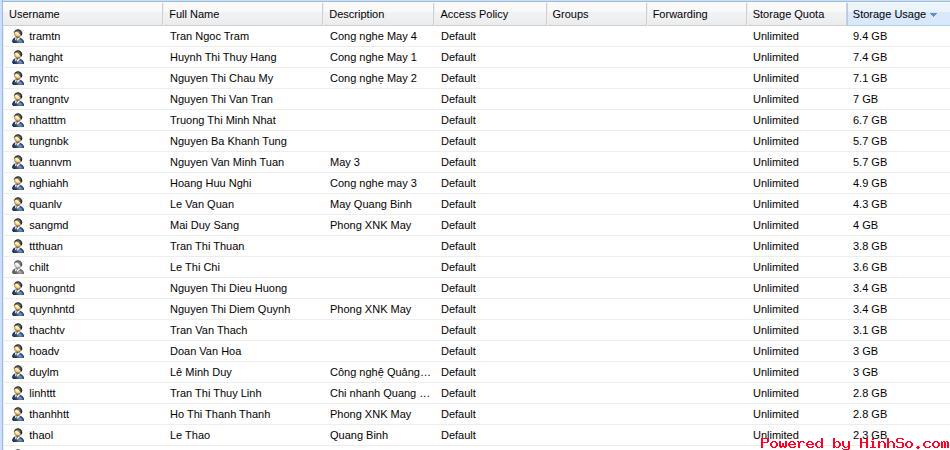The height and width of the screenshot is (450, 950).
Task: Click the user icon next to hoadv
Action: 18,351
